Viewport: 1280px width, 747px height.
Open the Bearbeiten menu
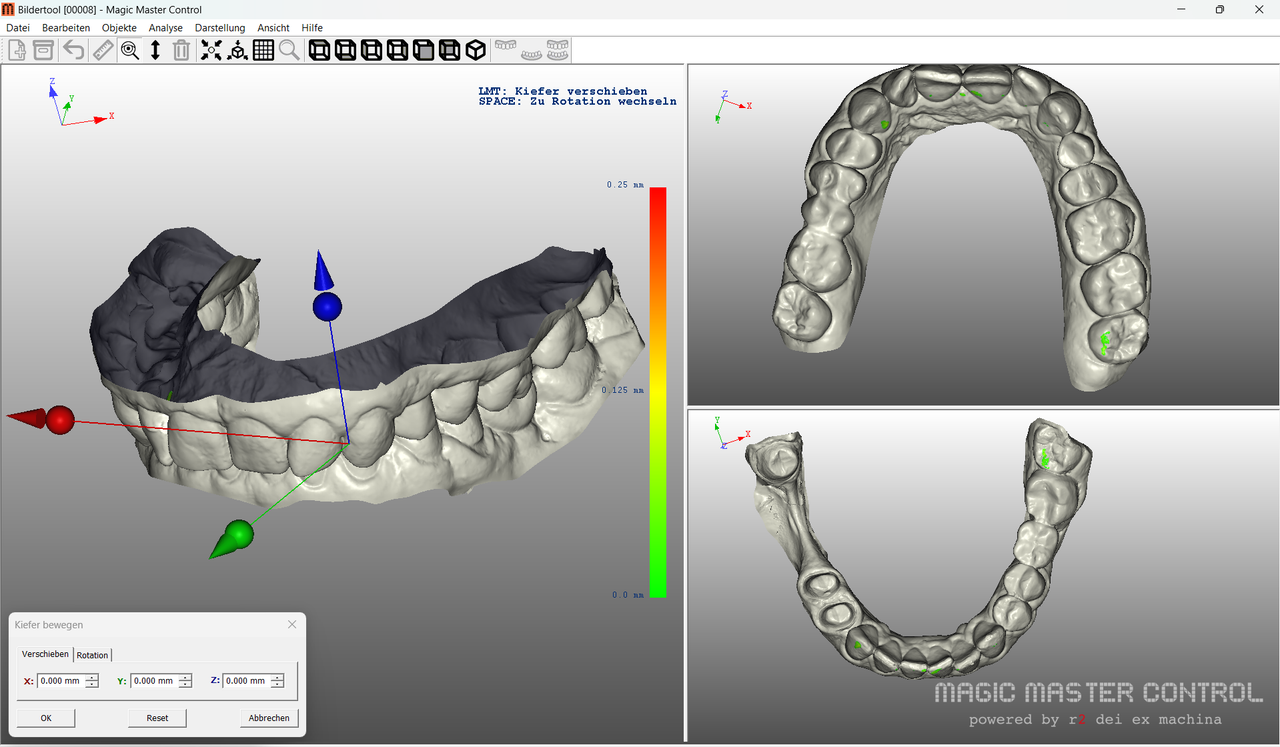[x=66, y=28]
